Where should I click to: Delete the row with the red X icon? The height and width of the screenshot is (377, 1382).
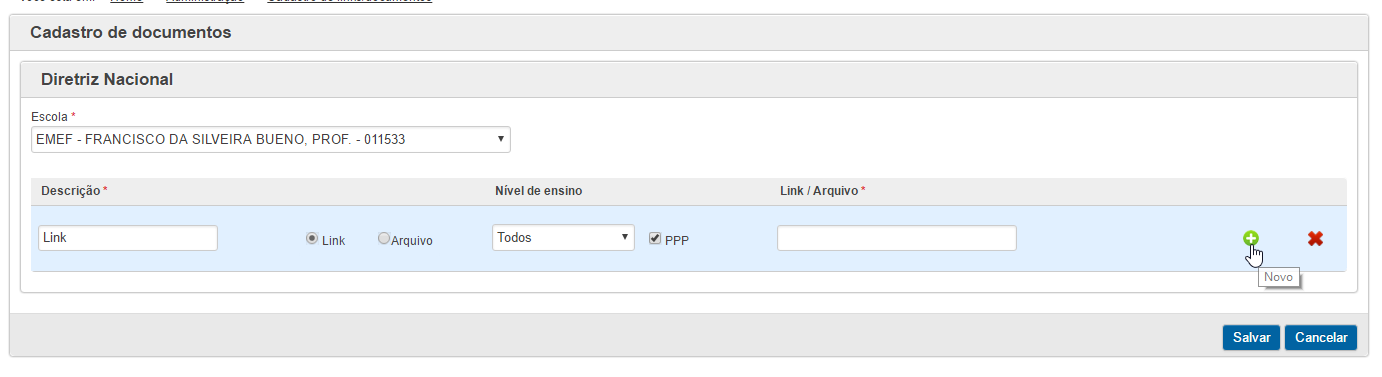[1315, 238]
